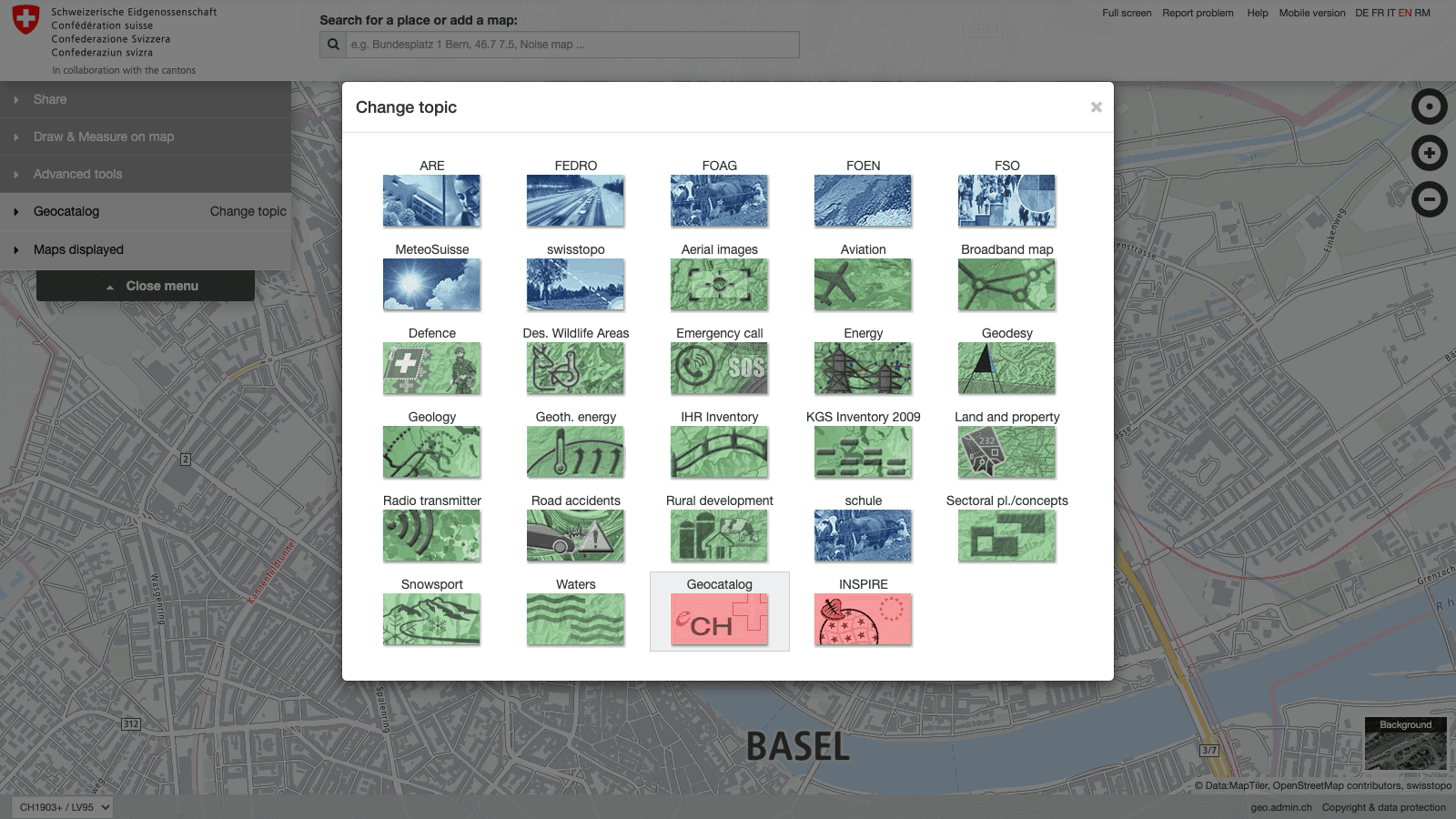The width and height of the screenshot is (1456, 819).
Task: Switch language to EN
Action: (1405, 13)
